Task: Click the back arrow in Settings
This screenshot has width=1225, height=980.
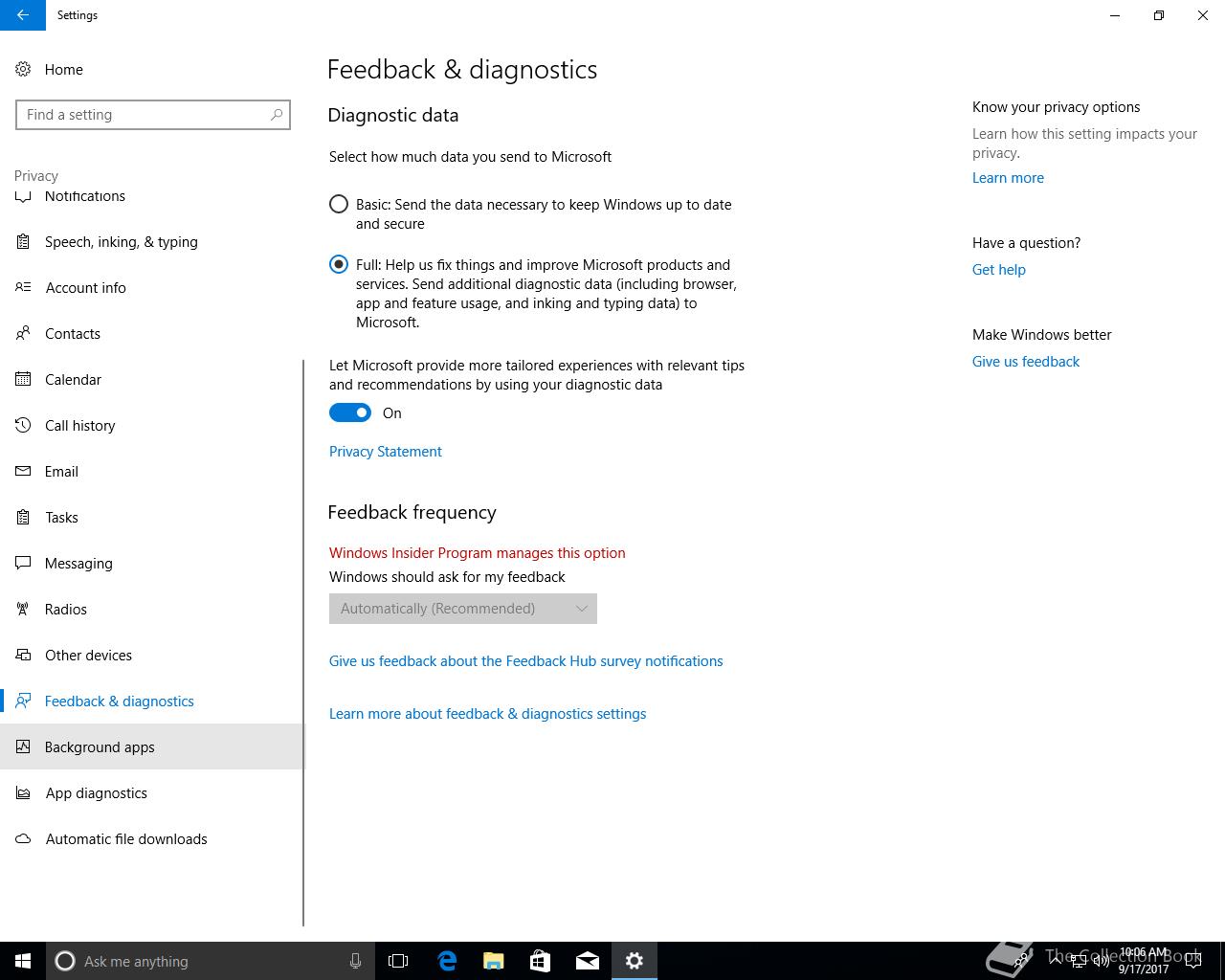Action: tap(23, 15)
